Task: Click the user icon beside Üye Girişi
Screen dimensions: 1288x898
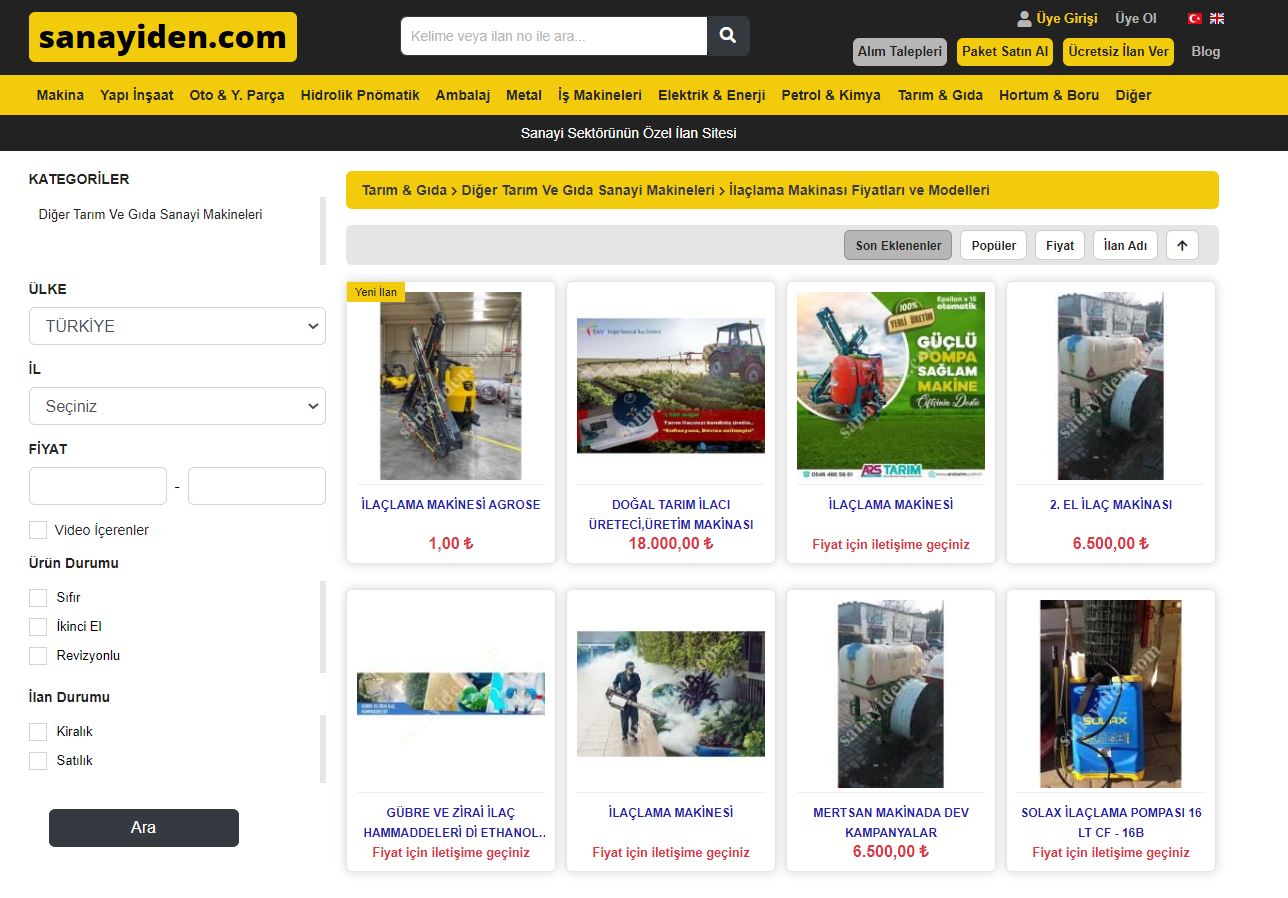Action: (1024, 18)
